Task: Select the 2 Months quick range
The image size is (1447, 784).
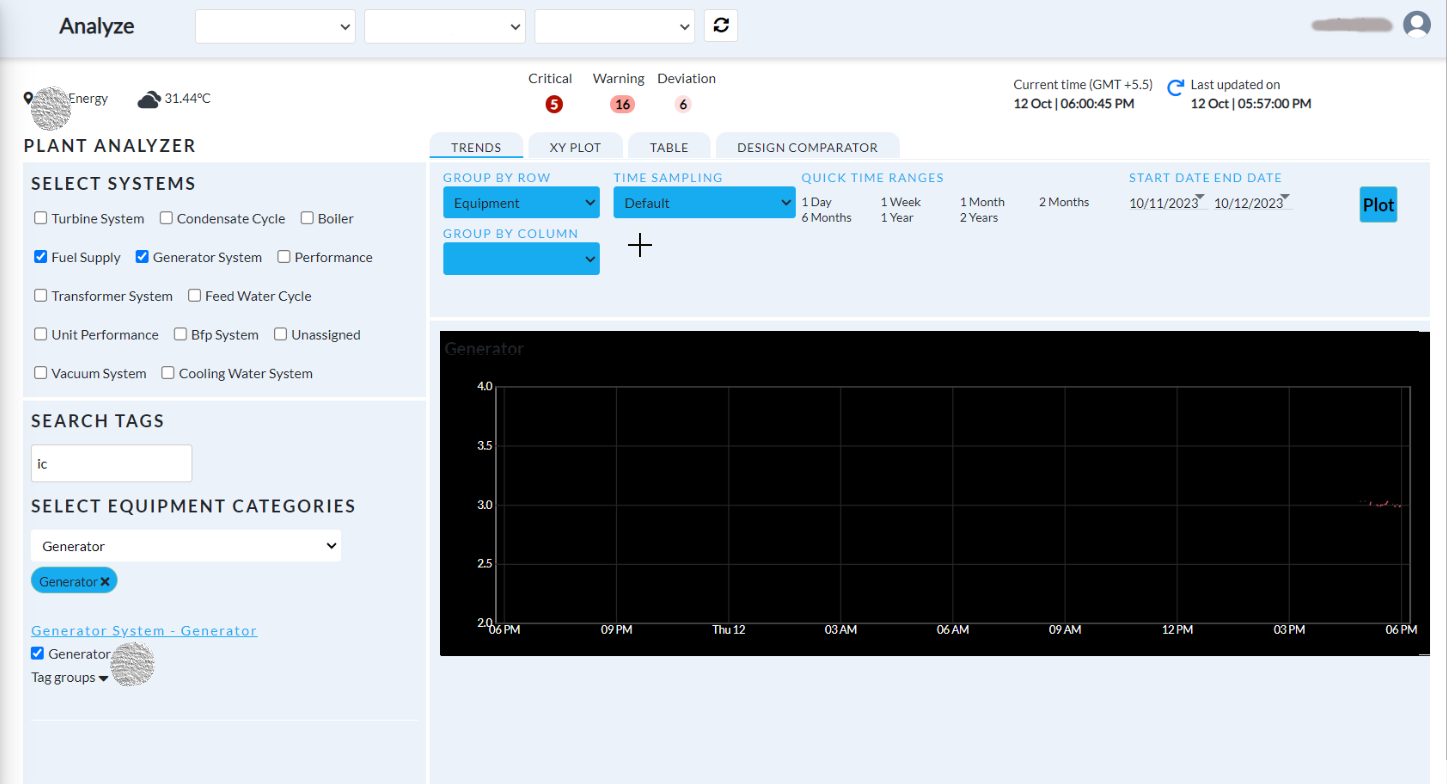Action: coord(1064,202)
